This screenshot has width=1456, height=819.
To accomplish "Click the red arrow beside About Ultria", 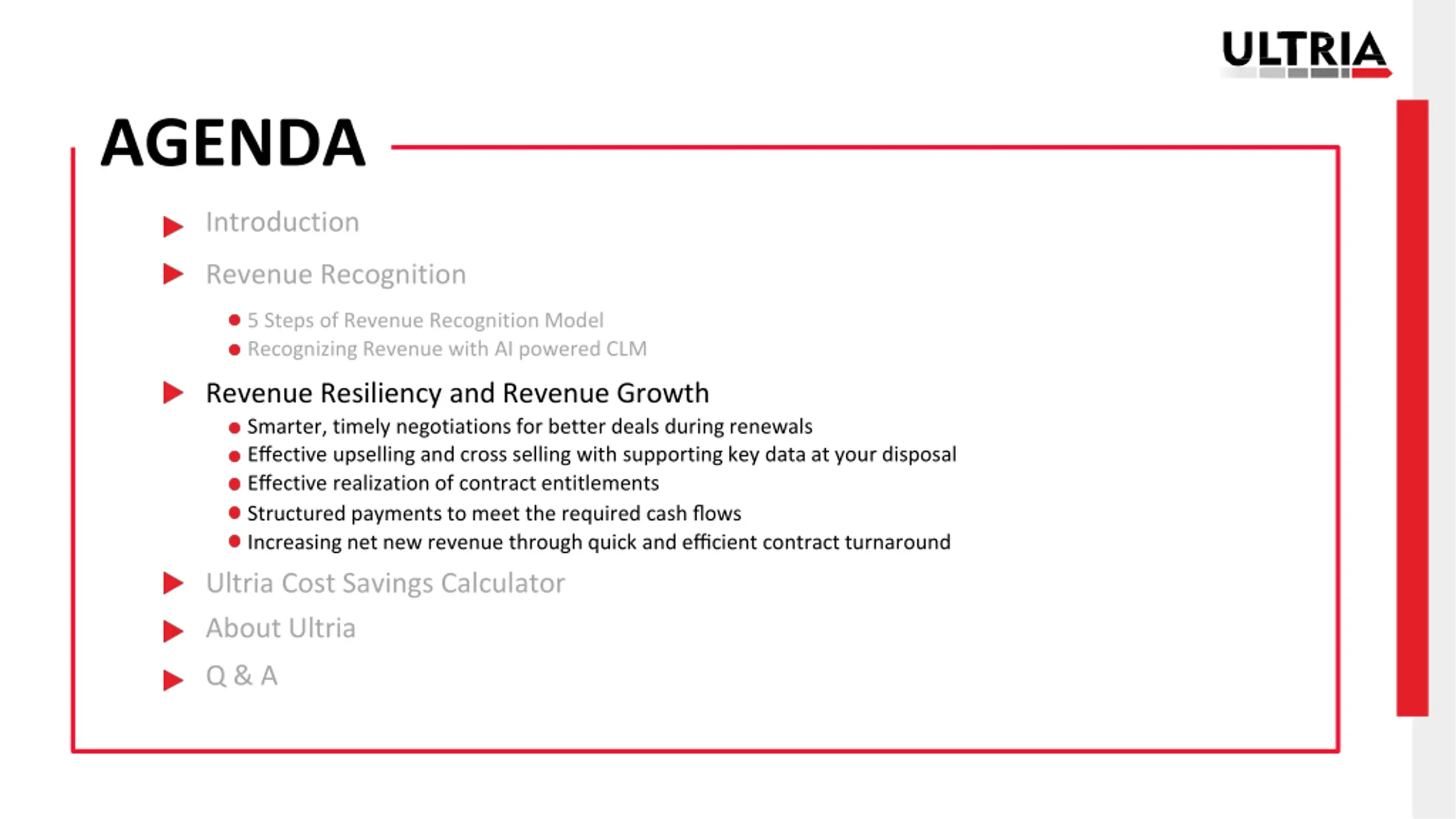I will 173,631.
